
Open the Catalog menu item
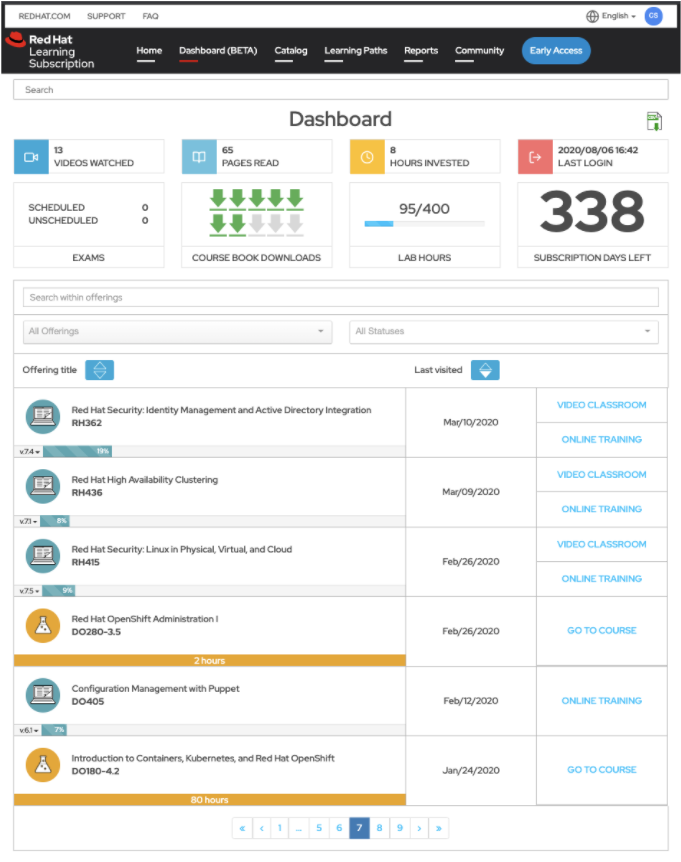click(291, 51)
